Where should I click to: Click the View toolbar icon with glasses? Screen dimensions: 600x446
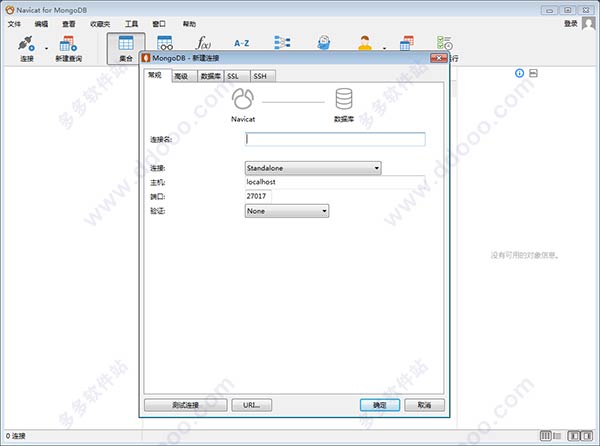(x=165, y=43)
